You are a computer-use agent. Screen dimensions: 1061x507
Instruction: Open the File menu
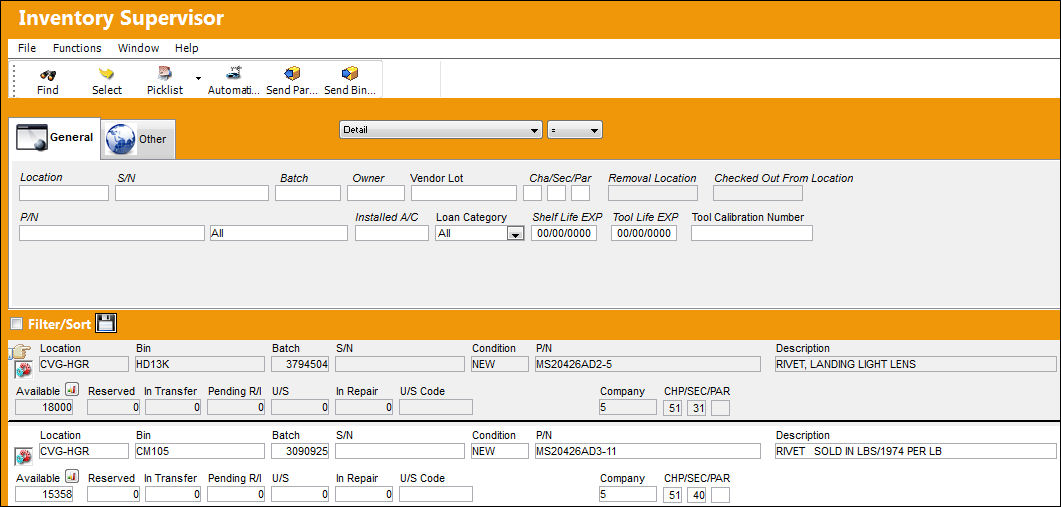27,48
